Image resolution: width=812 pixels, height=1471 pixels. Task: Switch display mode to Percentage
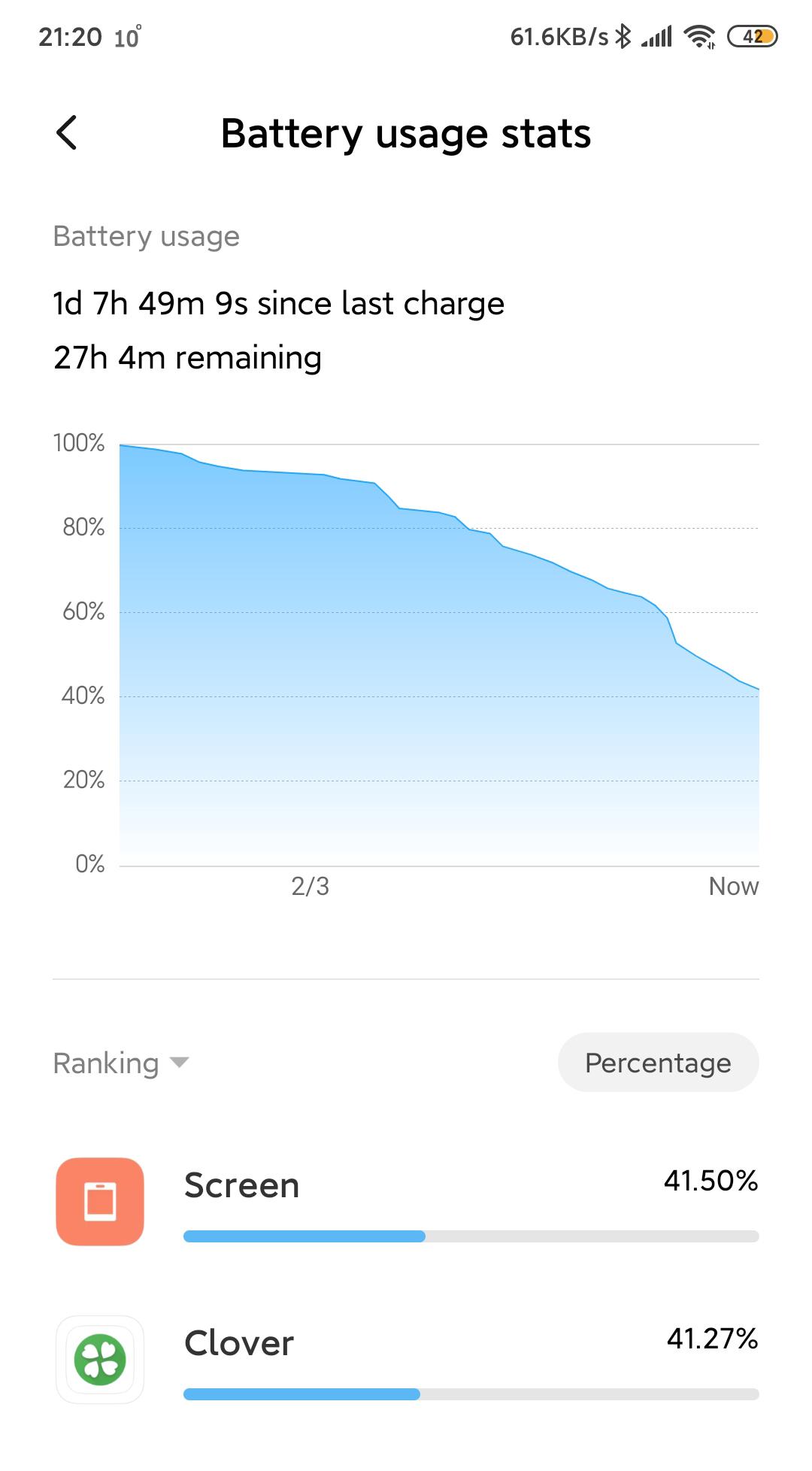point(657,1063)
